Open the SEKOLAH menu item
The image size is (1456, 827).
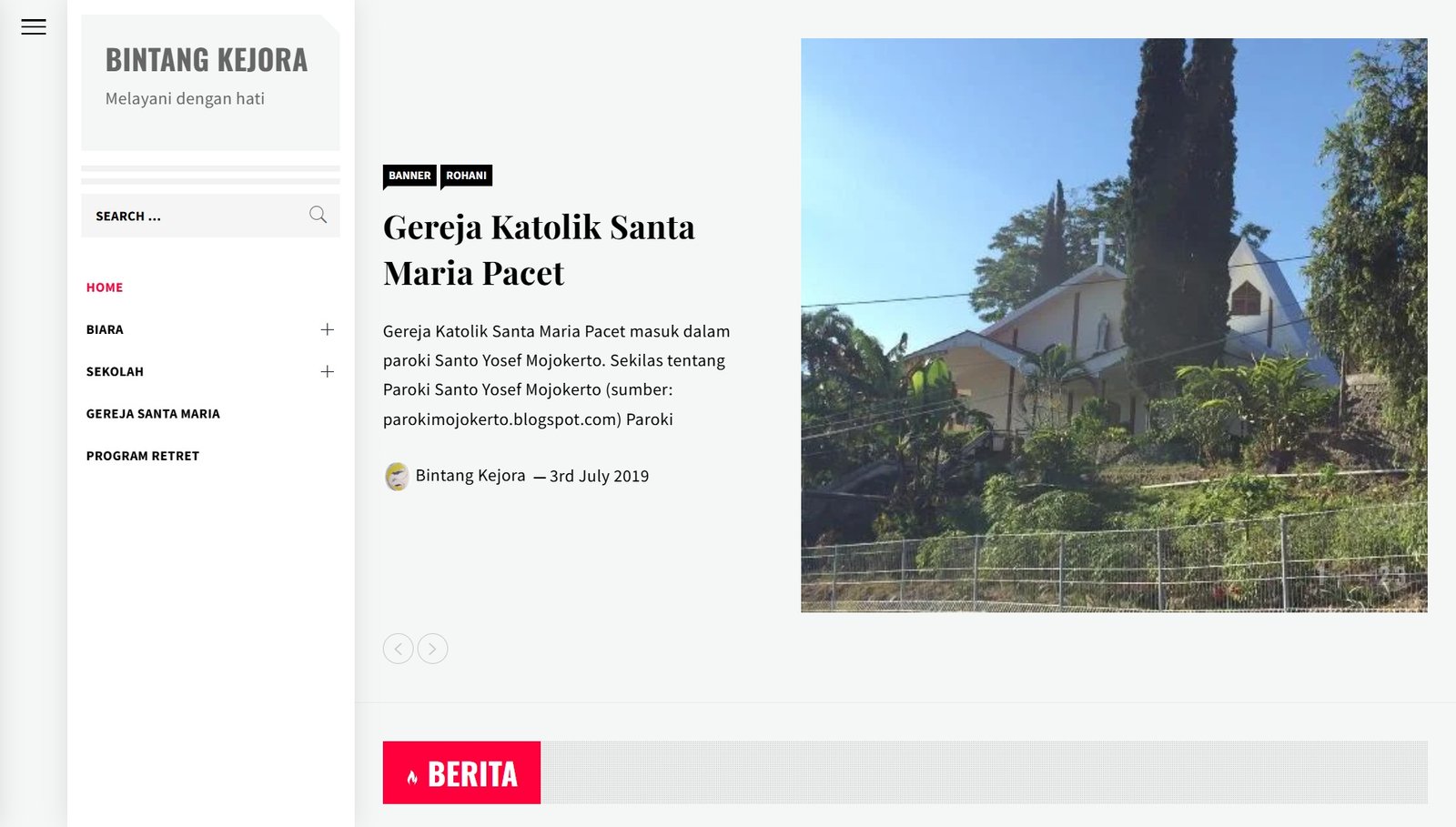coord(115,371)
